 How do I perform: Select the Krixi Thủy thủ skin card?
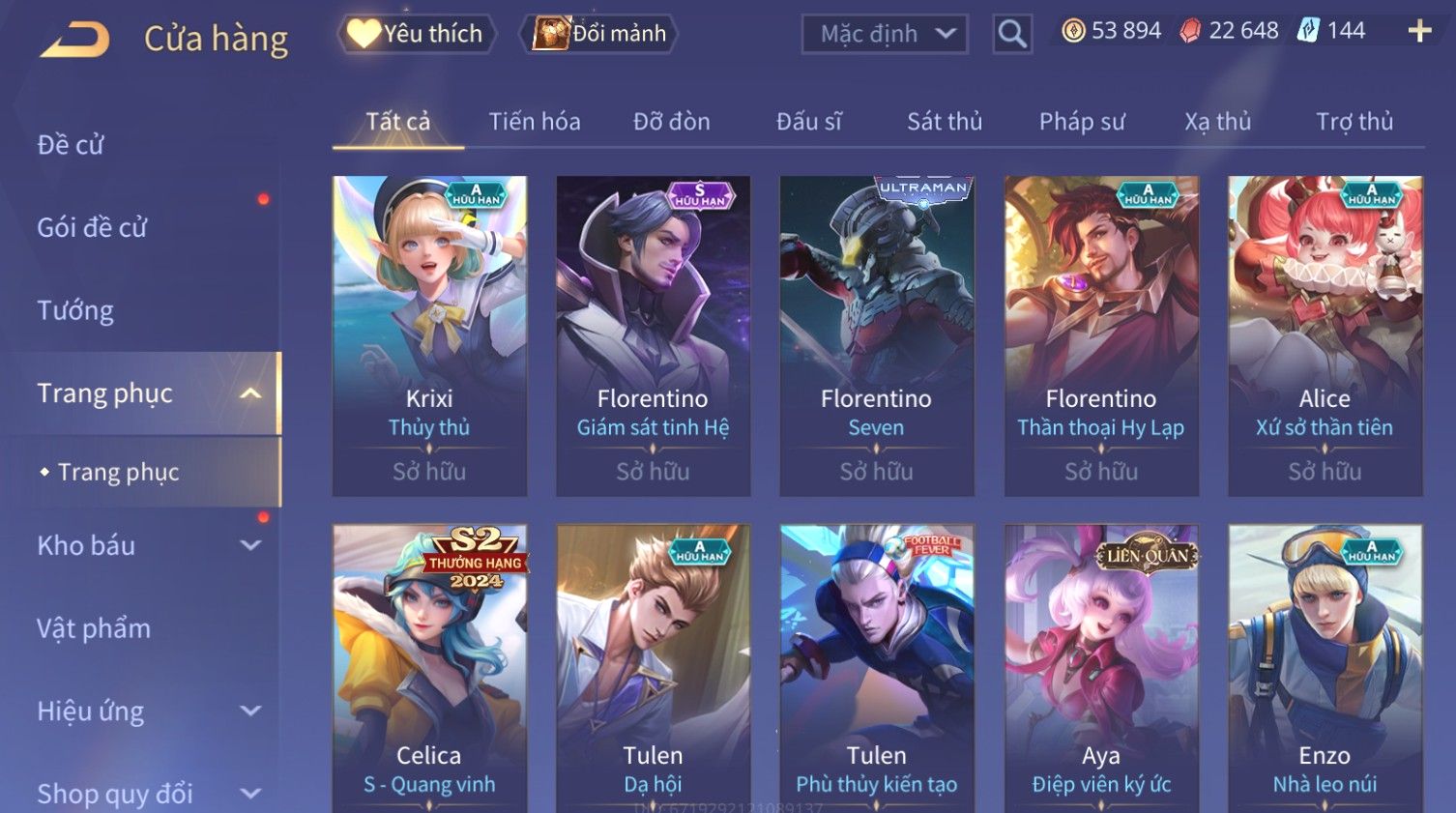coord(429,335)
